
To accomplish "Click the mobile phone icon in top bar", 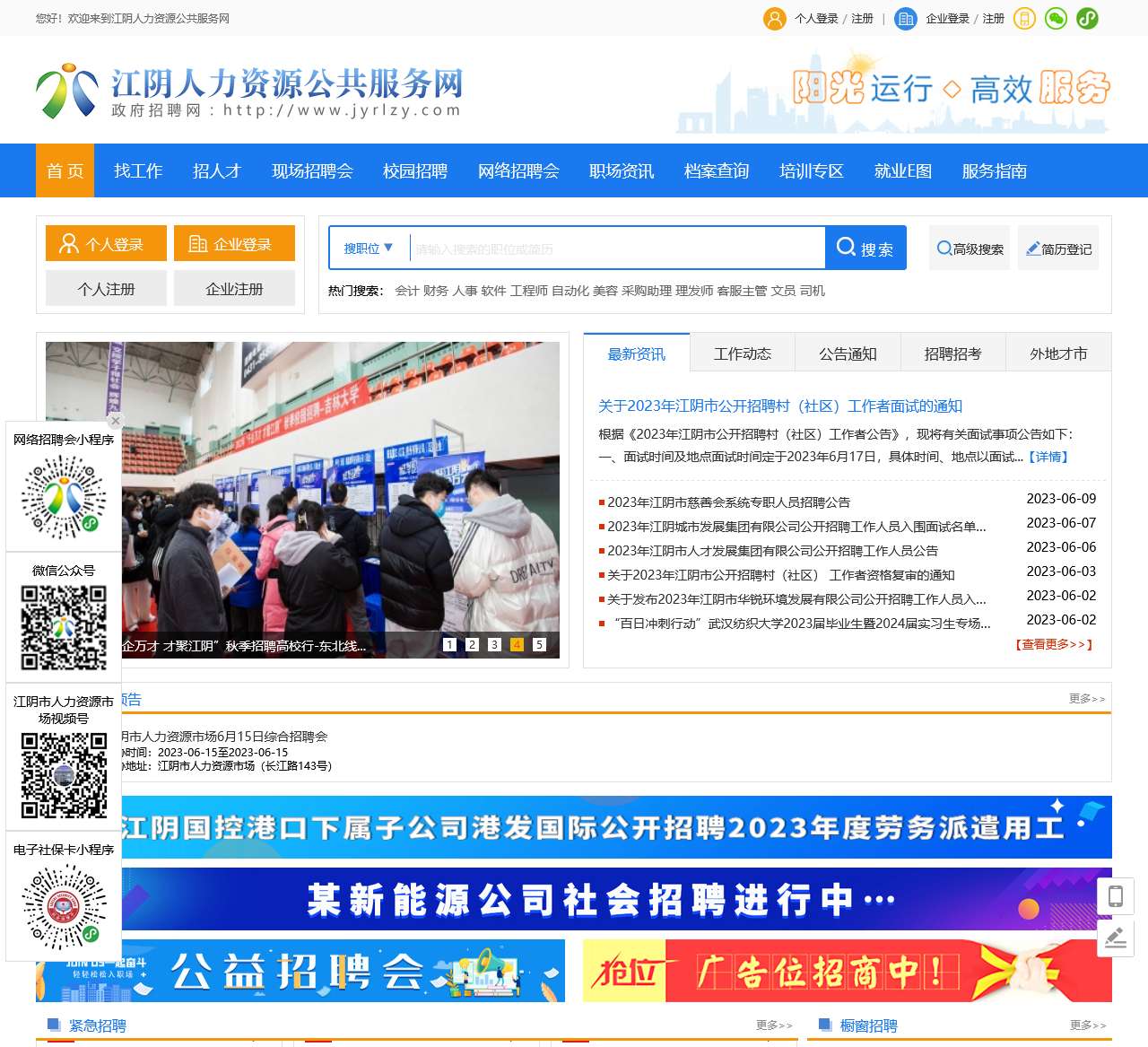I will (x=1024, y=18).
